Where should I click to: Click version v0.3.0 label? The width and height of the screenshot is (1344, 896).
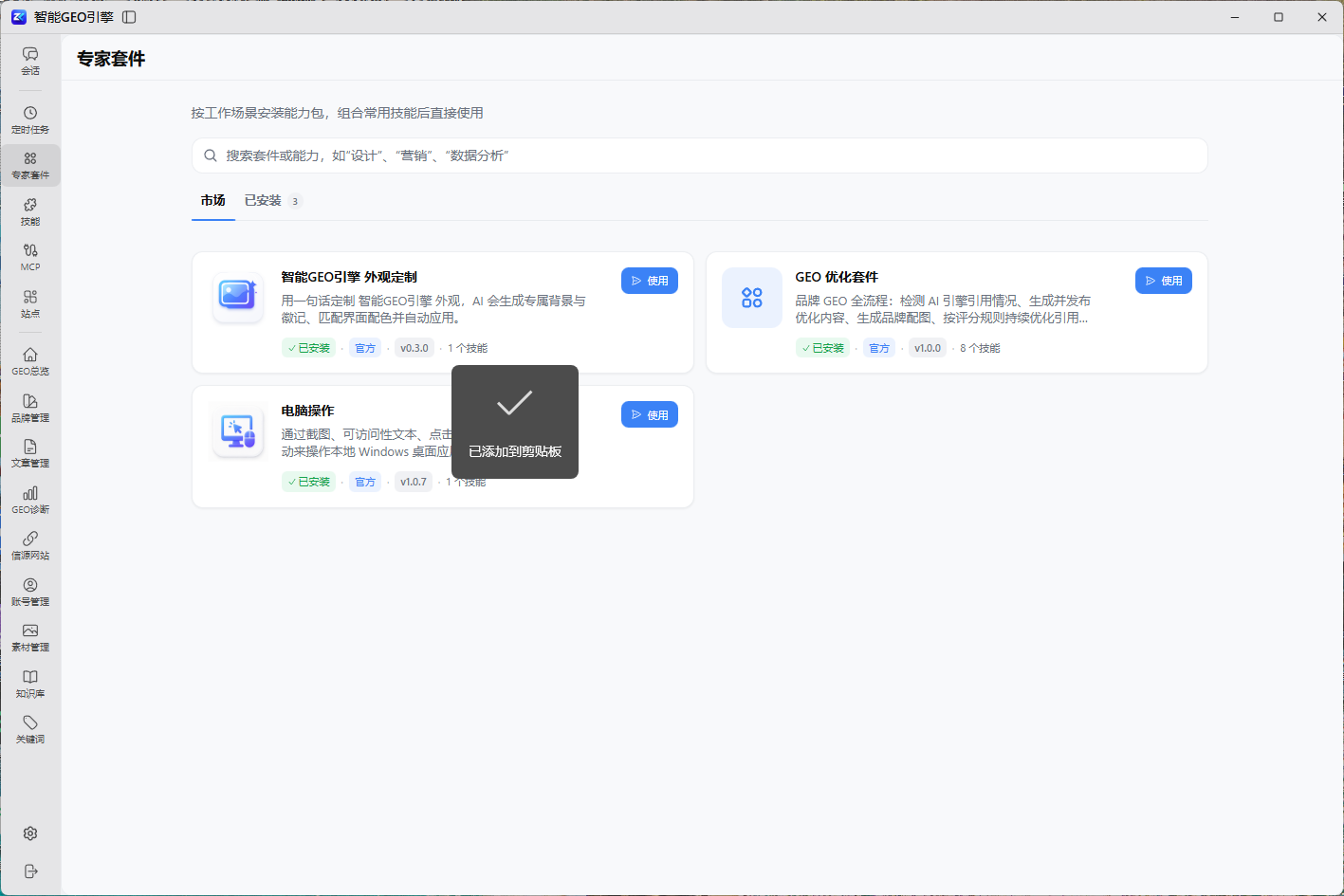tap(414, 348)
